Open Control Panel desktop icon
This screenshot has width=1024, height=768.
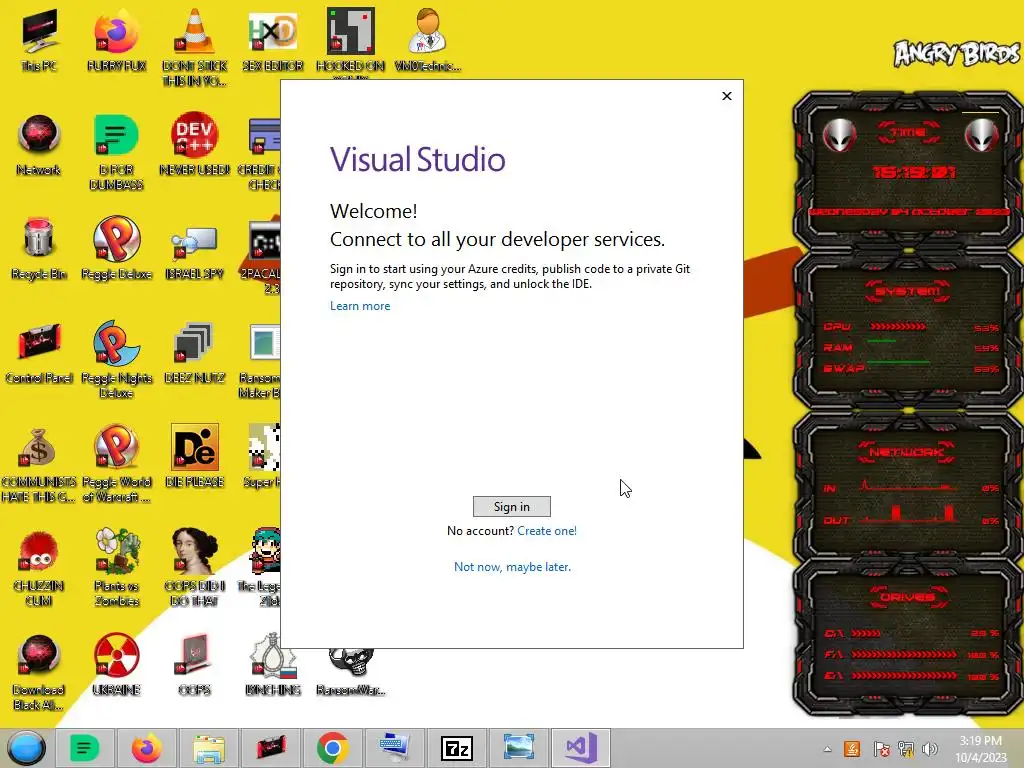[x=39, y=353]
